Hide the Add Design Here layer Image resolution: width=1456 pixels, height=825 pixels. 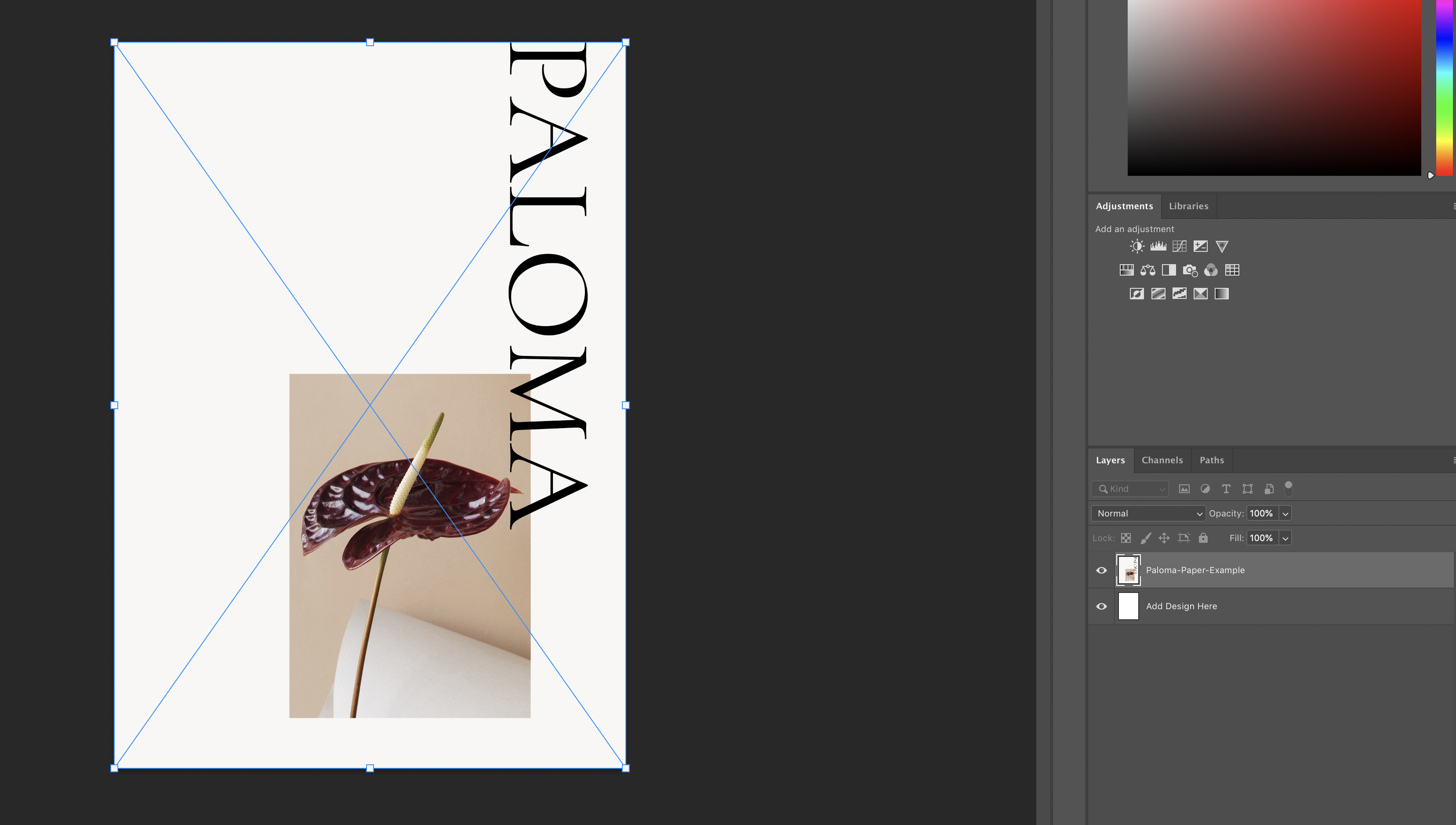pyautogui.click(x=1101, y=606)
